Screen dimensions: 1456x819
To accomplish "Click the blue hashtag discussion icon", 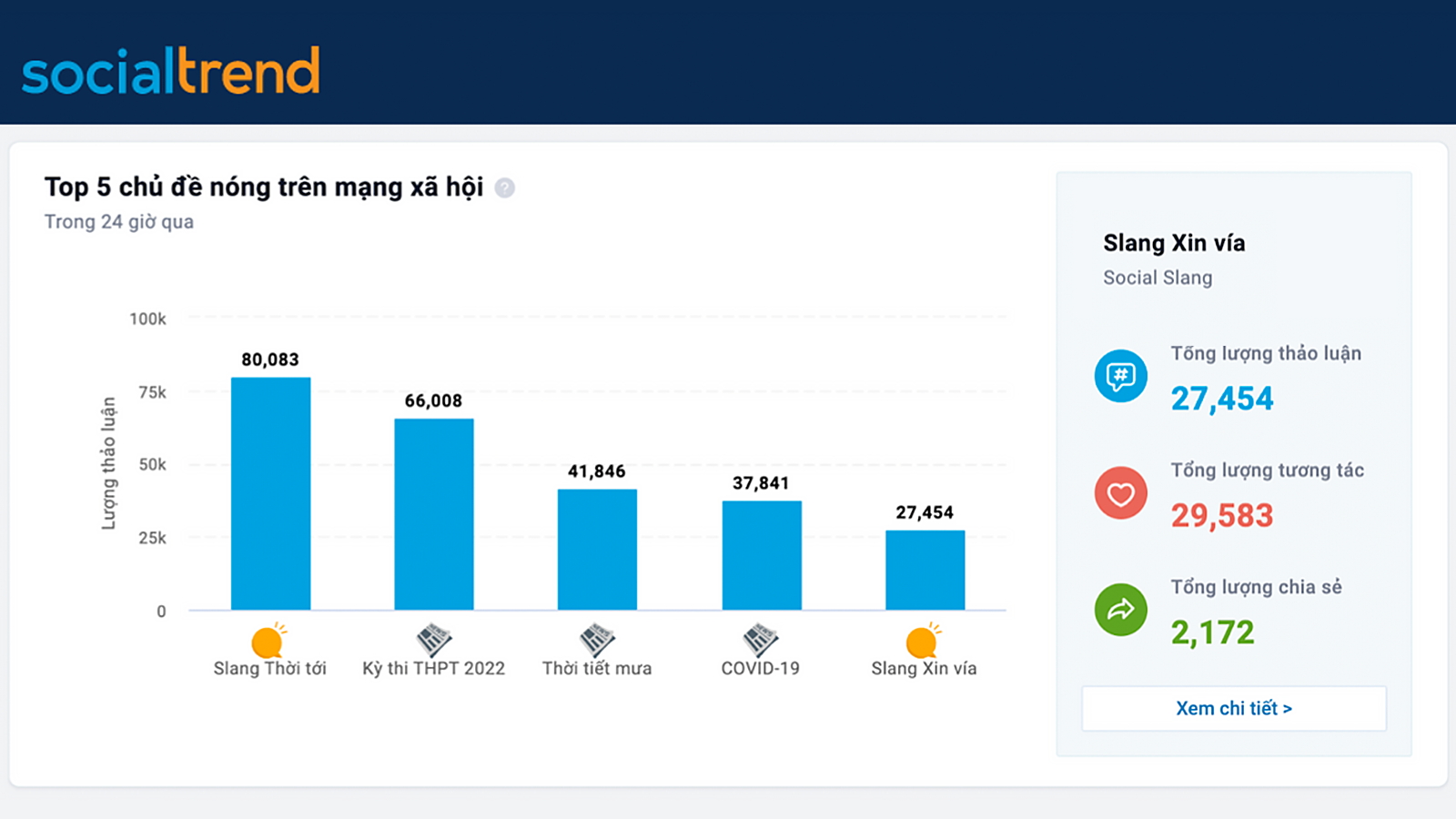I will point(1120,376).
